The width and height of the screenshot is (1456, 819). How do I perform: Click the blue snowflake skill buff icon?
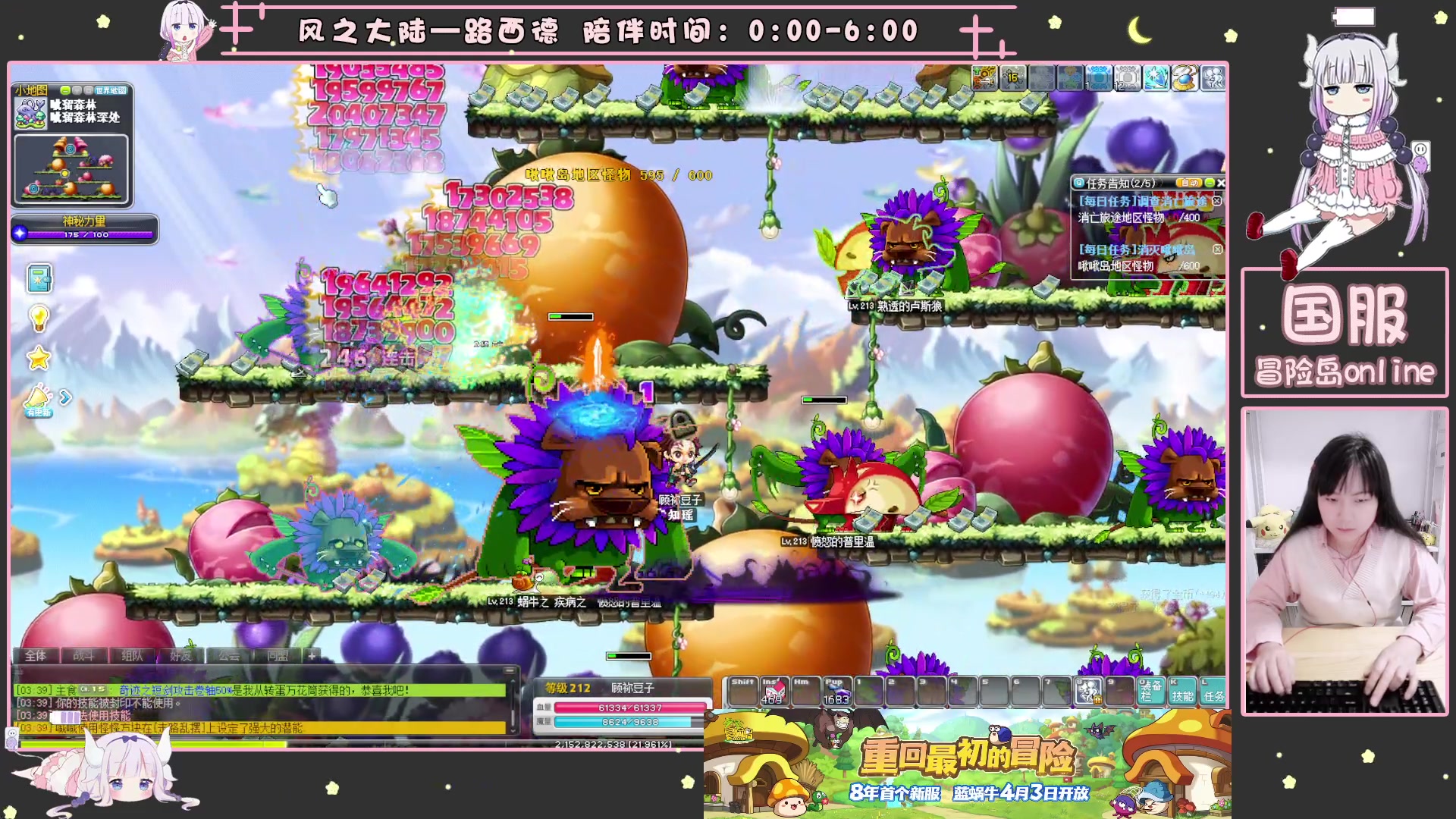click(x=1156, y=78)
